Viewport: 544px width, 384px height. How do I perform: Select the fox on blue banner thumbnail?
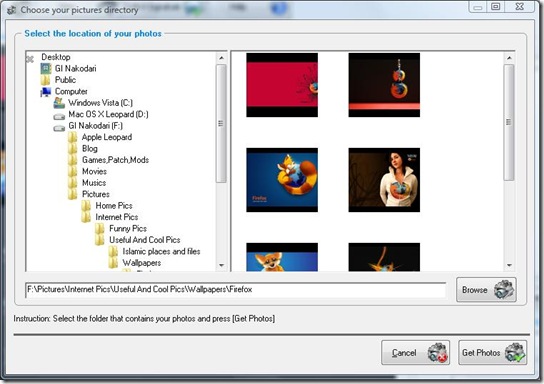(x=282, y=257)
